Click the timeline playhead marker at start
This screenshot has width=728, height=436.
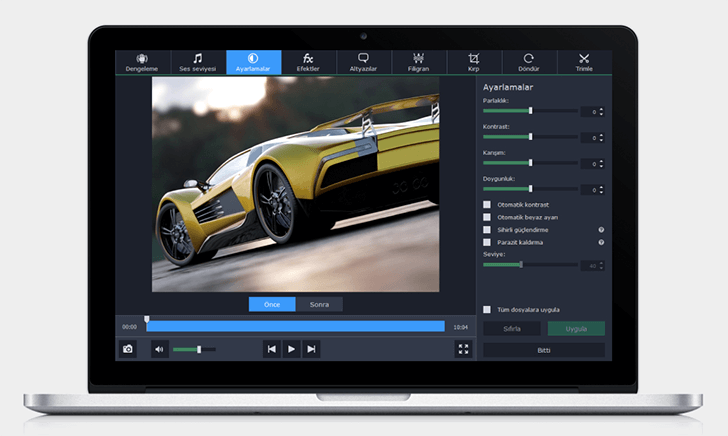(147, 319)
